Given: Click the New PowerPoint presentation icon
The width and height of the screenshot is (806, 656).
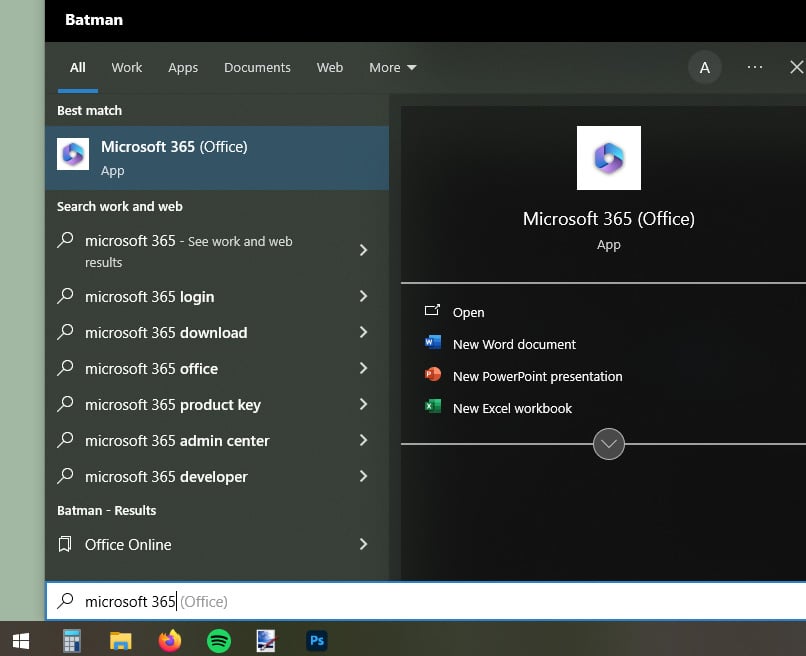Looking at the screenshot, I should point(432,374).
